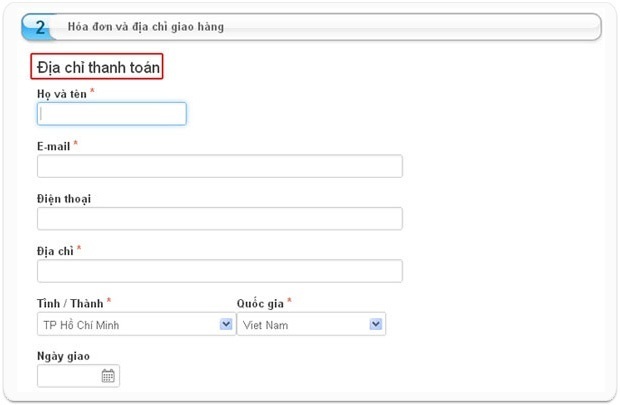The image size is (620, 405).
Task: Focus the Họ và tên input field
Action: click(x=112, y=114)
